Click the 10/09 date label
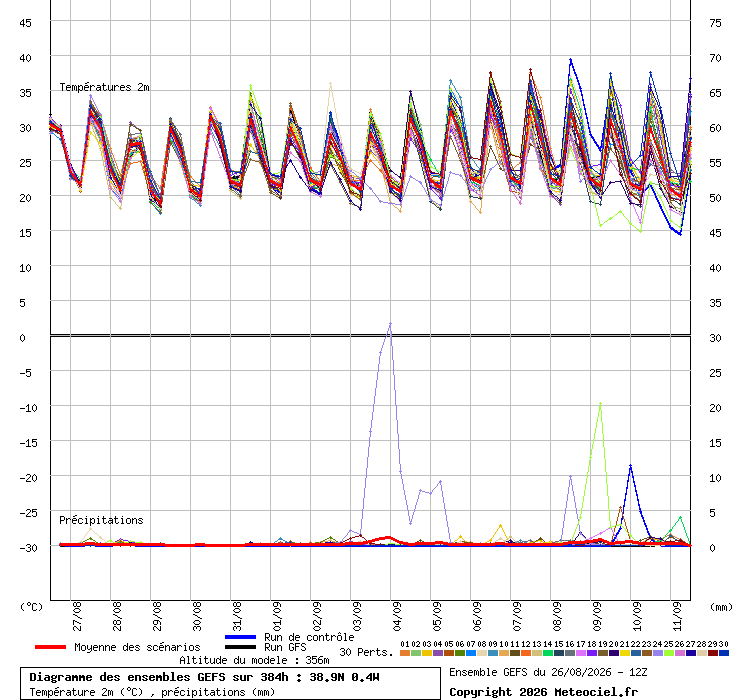Viewport: 740px width, 700px height. tap(637, 616)
